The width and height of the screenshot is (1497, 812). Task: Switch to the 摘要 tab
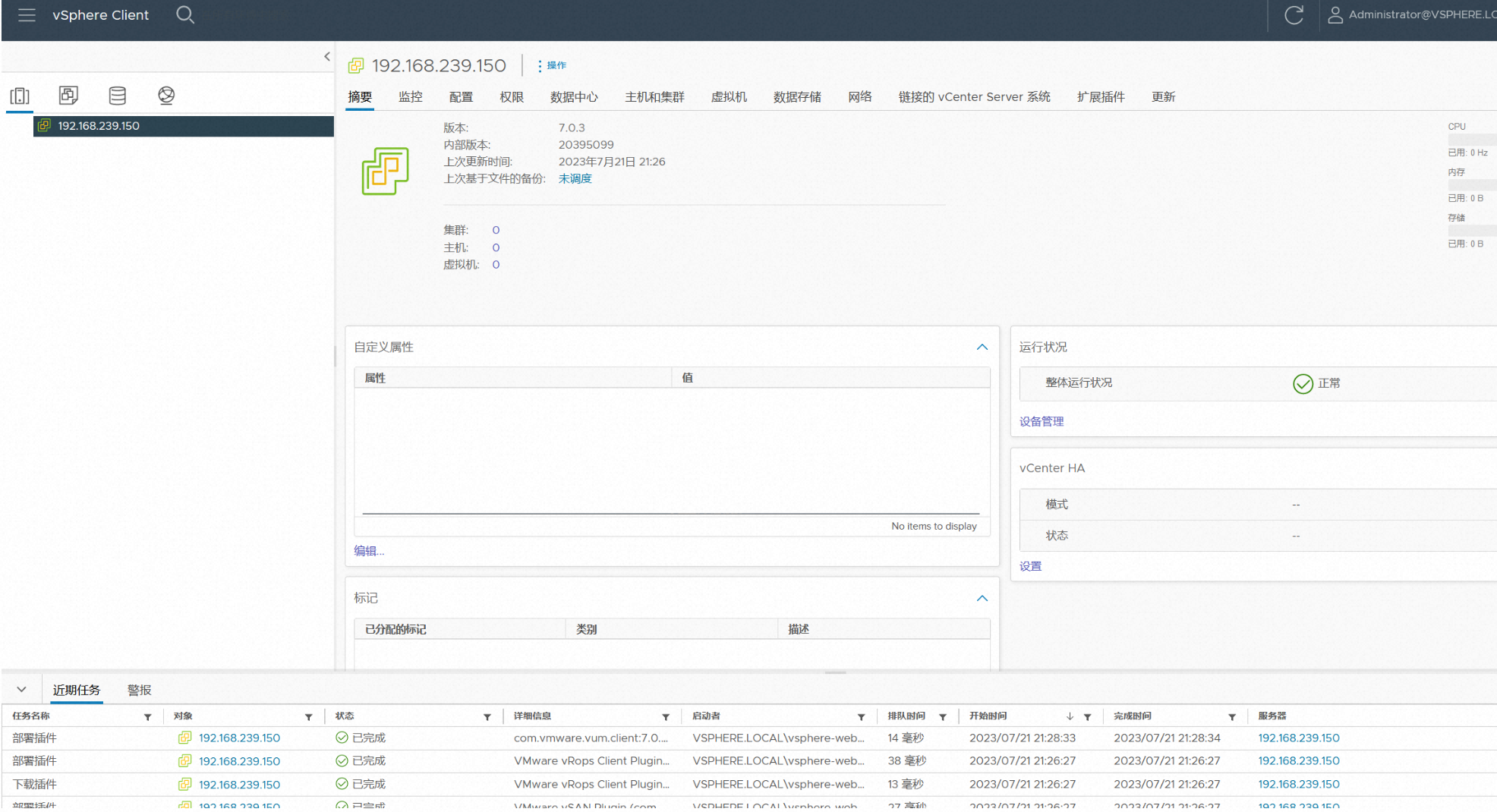(360, 96)
